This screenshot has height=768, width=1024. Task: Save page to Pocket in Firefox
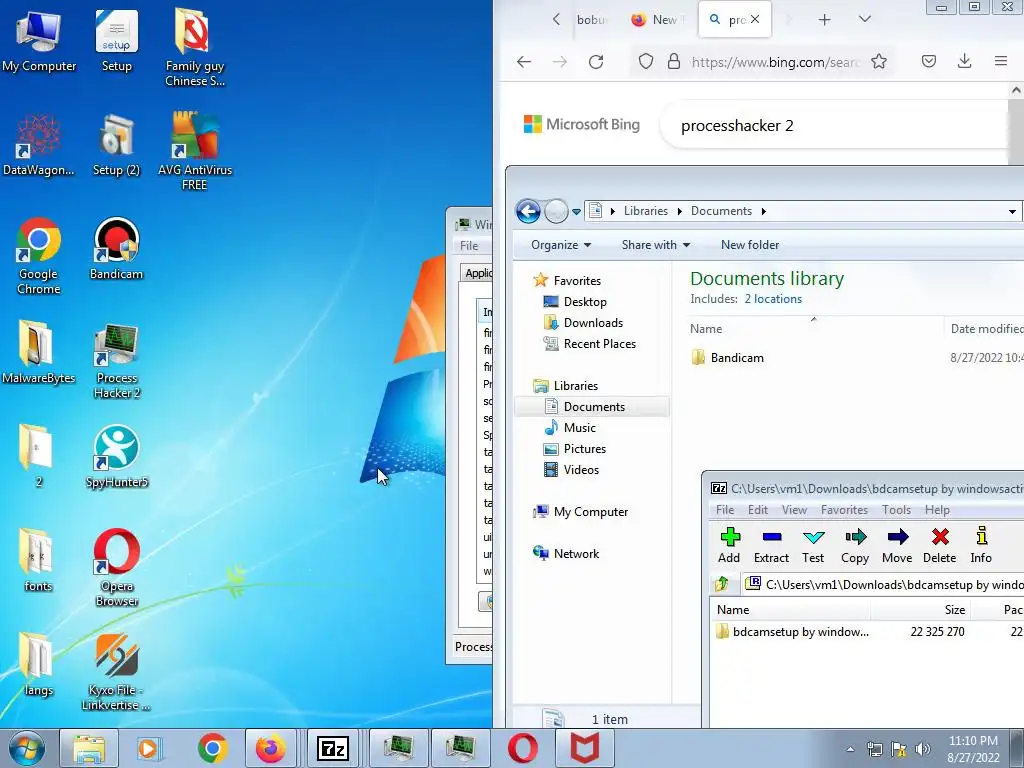click(x=929, y=61)
